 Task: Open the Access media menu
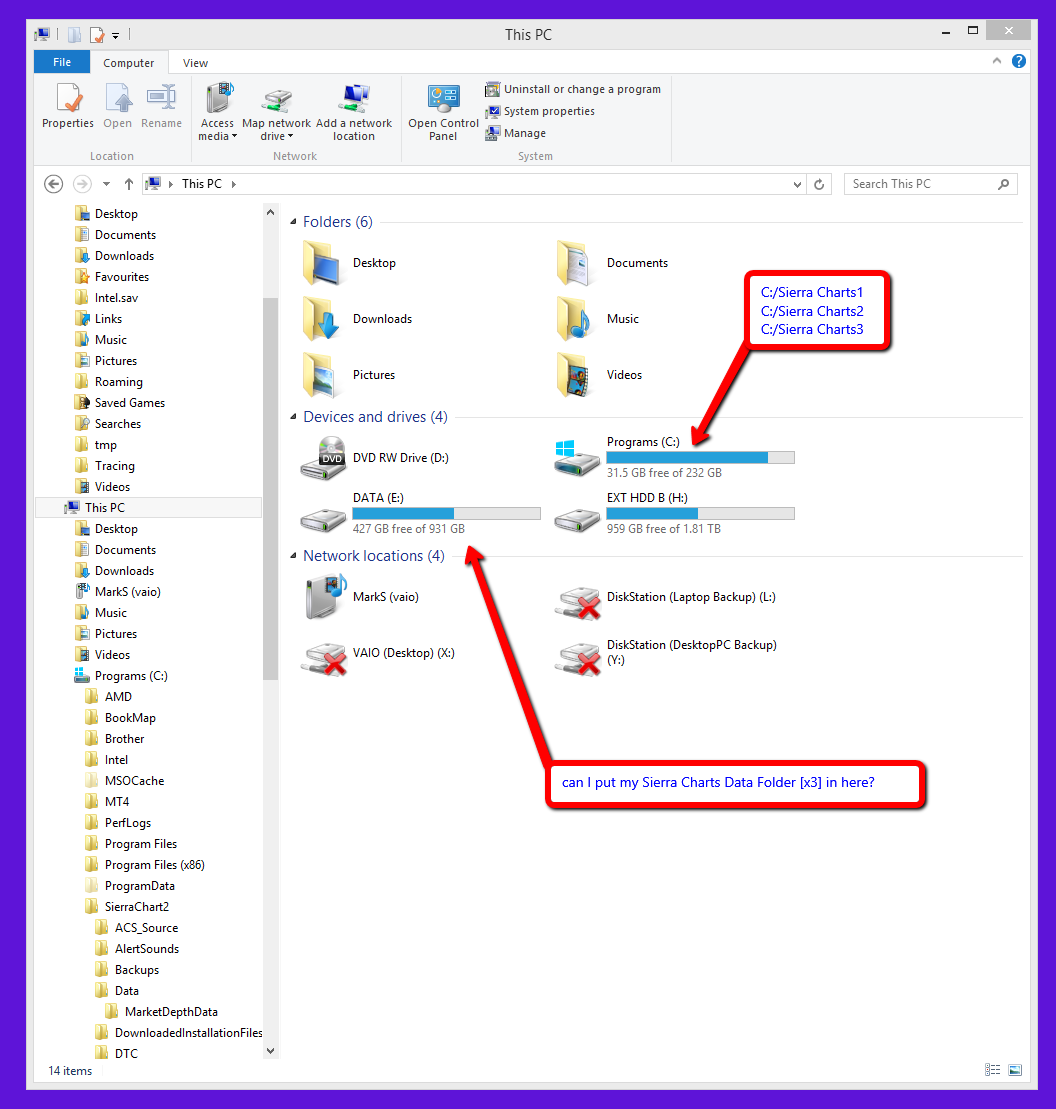pyautogui.click(x=217, y=111)
